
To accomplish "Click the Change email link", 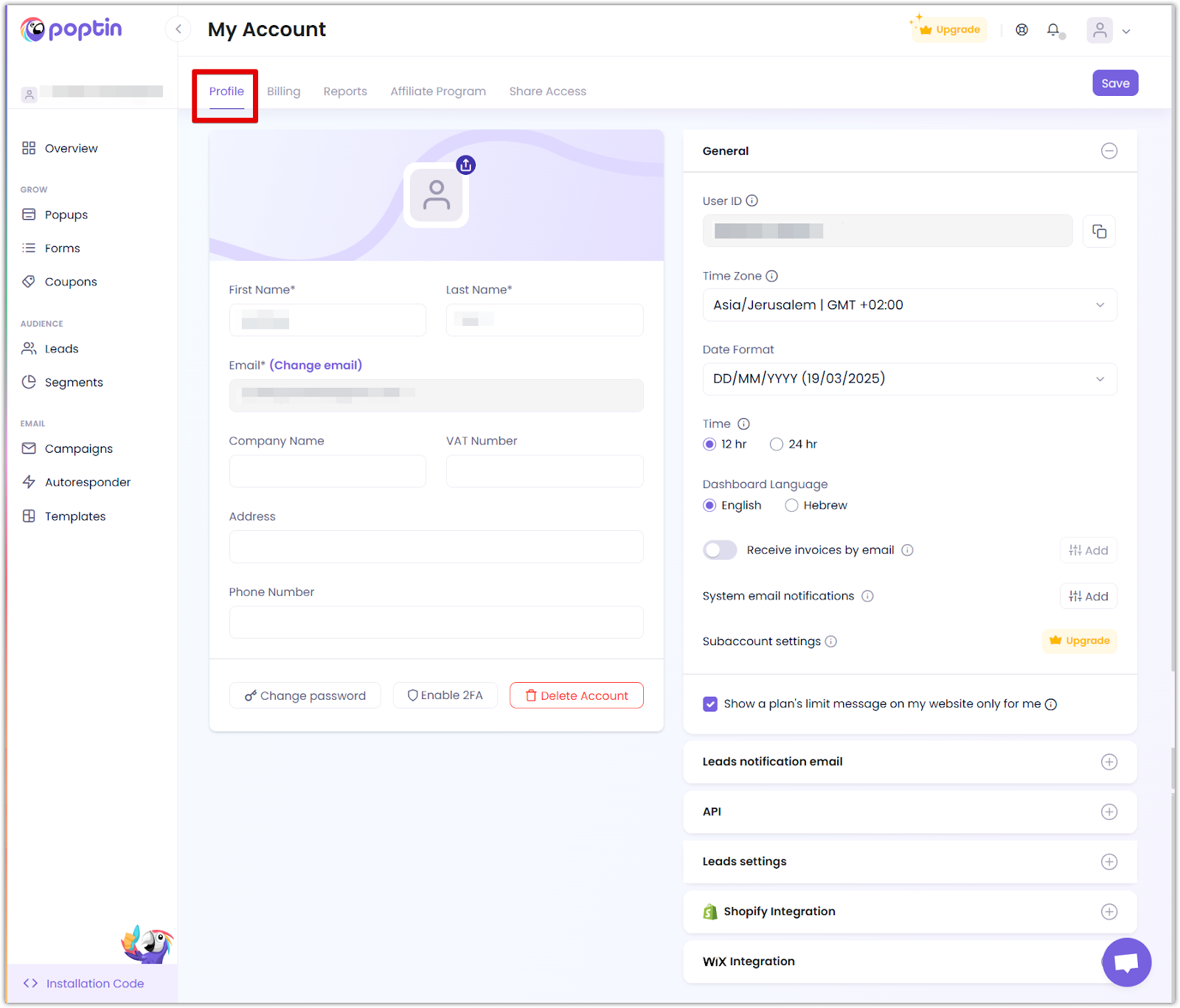I will (316, 365).
